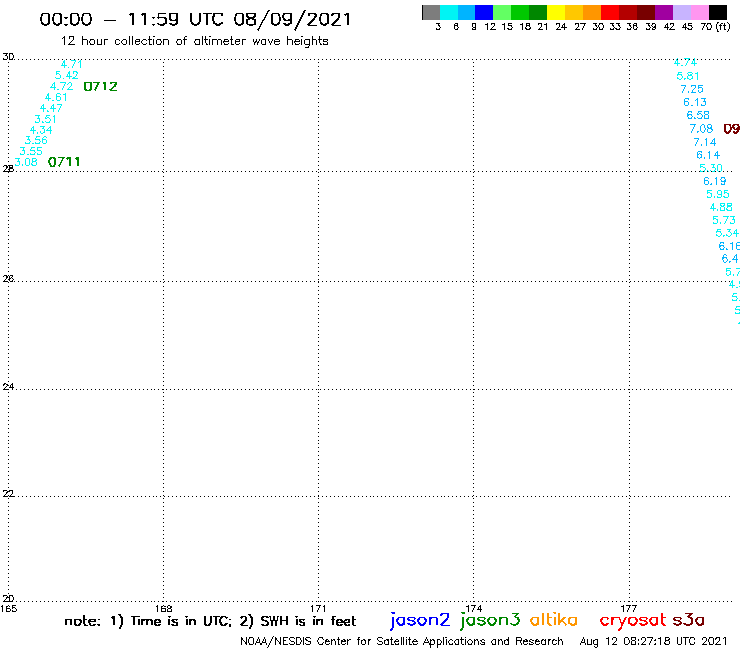The height and width of the screenshot is (650, 740).
Task: Click wave height value 4.61
Action: point(56,97)
